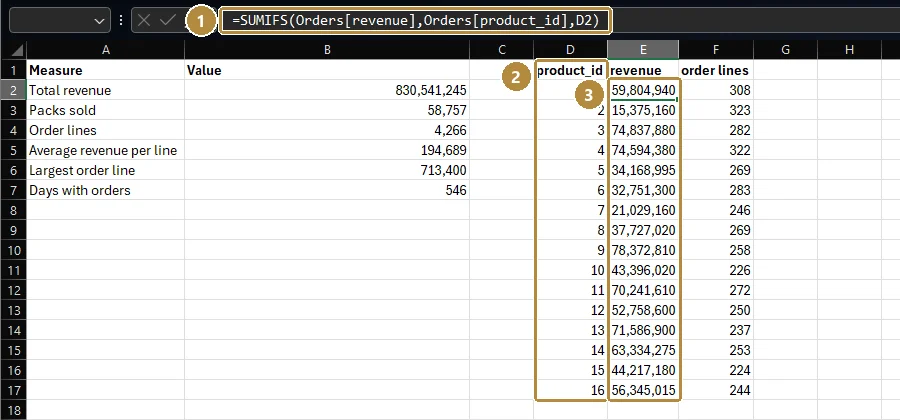The image size is (900, 420).
Task: Click the value 4,266
Action: coord(327,130)
